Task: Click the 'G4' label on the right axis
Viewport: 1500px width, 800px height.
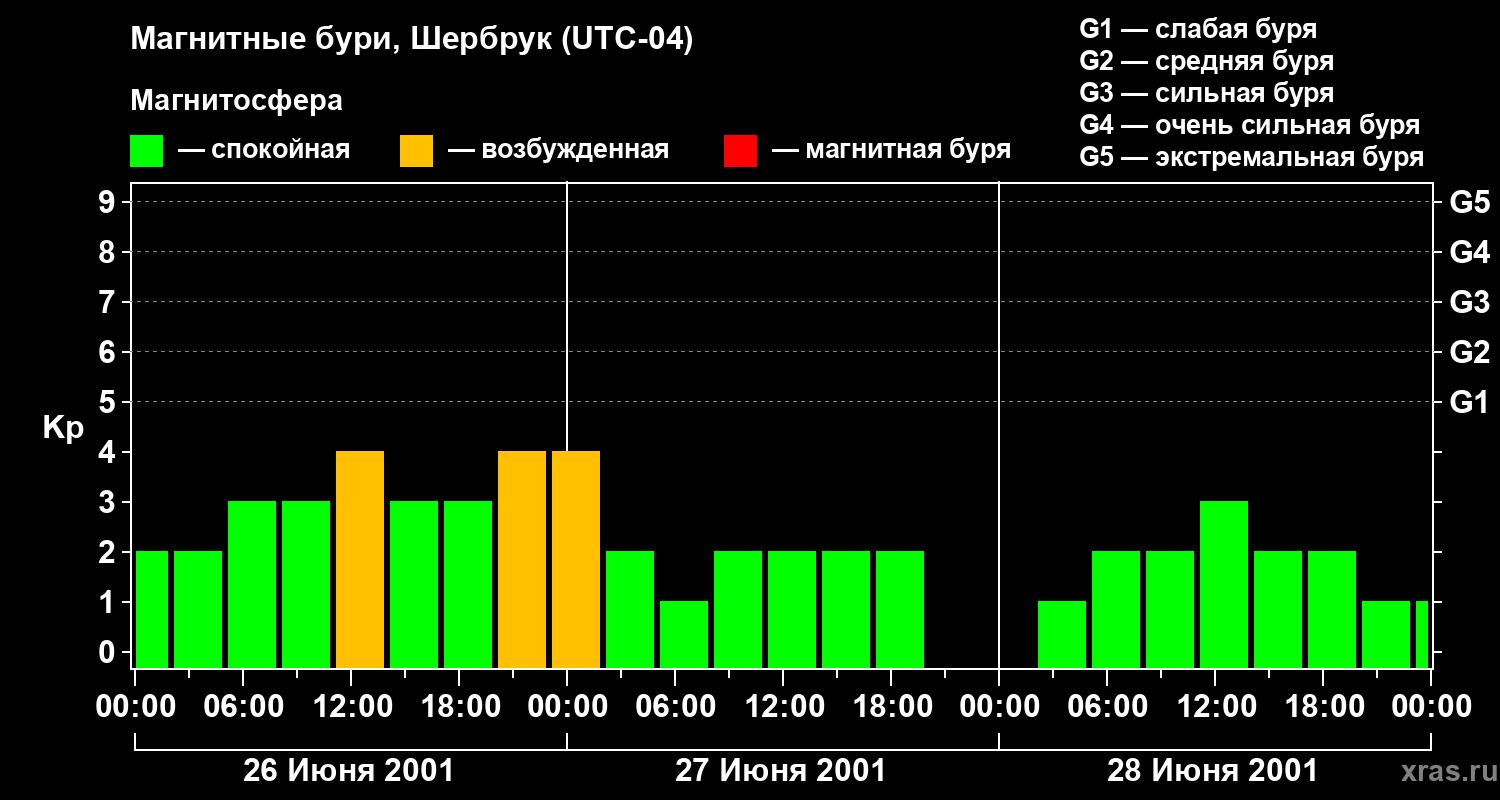Action: 1470,252
